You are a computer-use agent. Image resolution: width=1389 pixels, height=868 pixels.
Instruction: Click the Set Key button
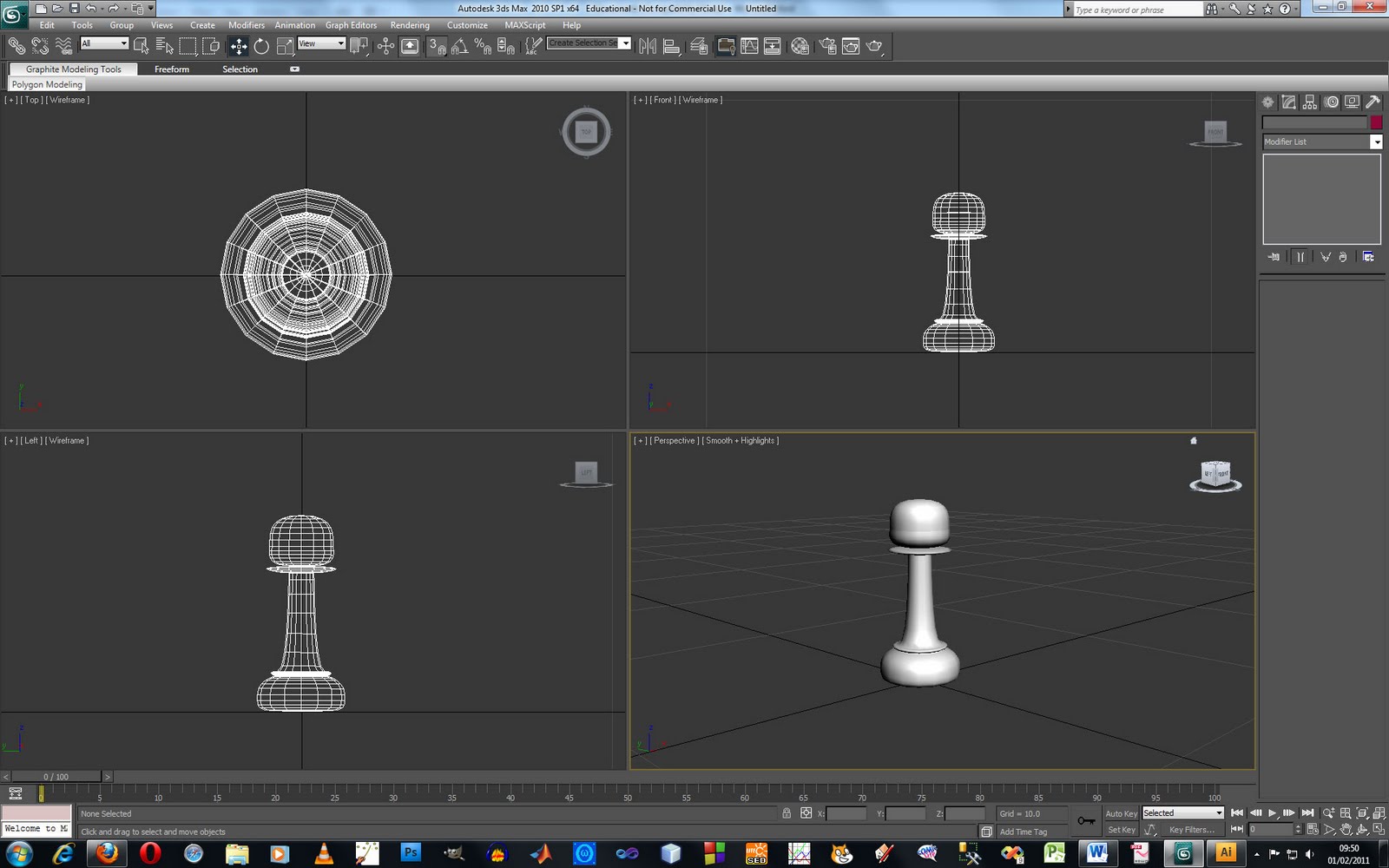pyautogui.click(x=1121, y=830)
